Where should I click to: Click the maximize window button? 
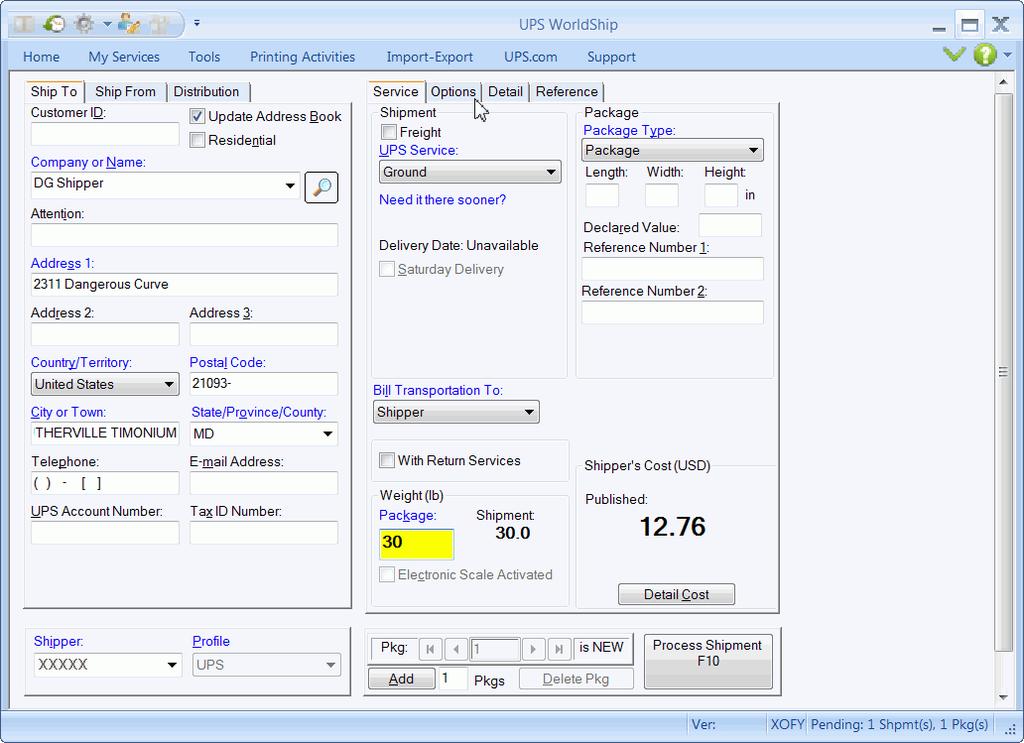tap(970, 25)
